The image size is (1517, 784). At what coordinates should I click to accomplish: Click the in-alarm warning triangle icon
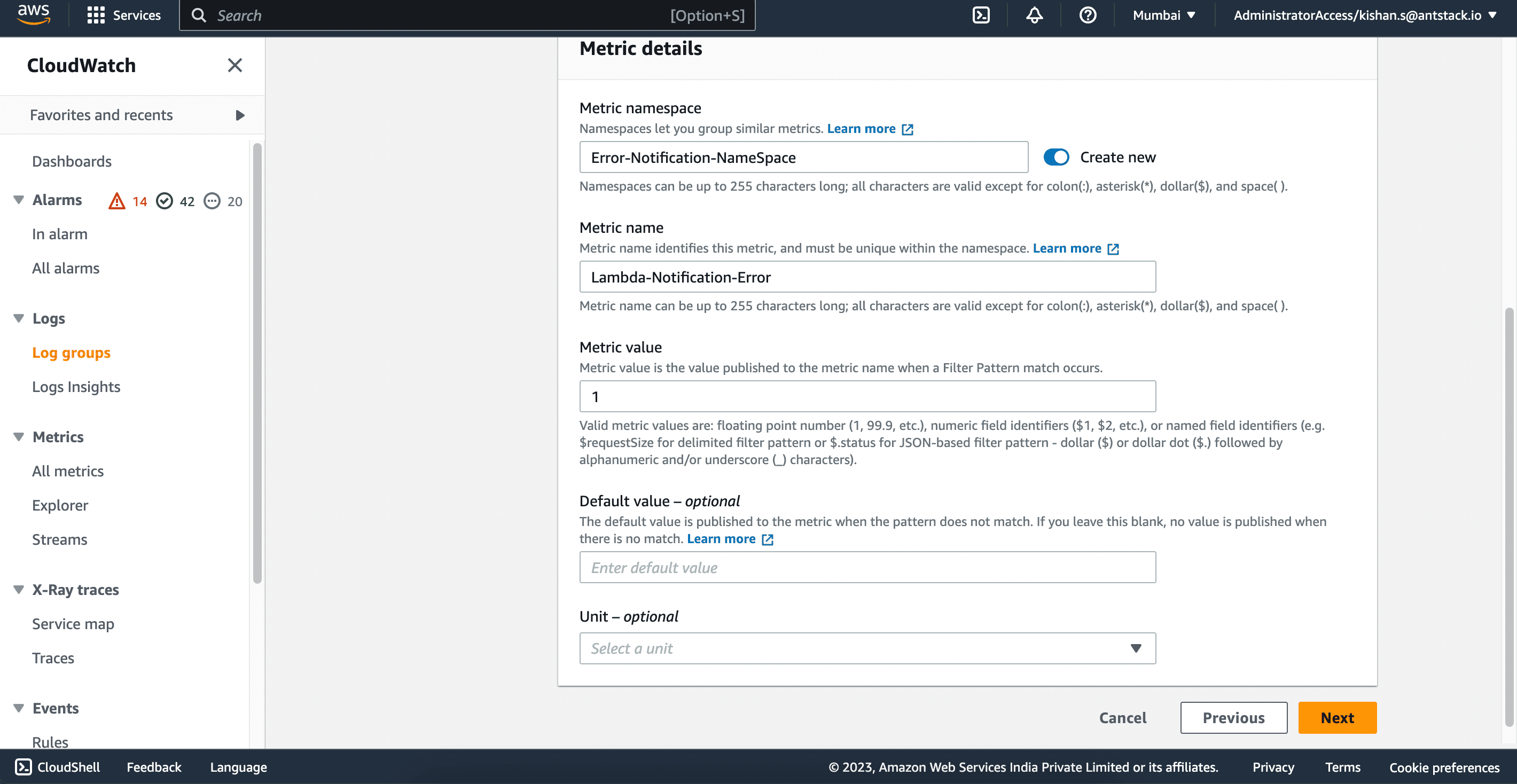point(116,201)
